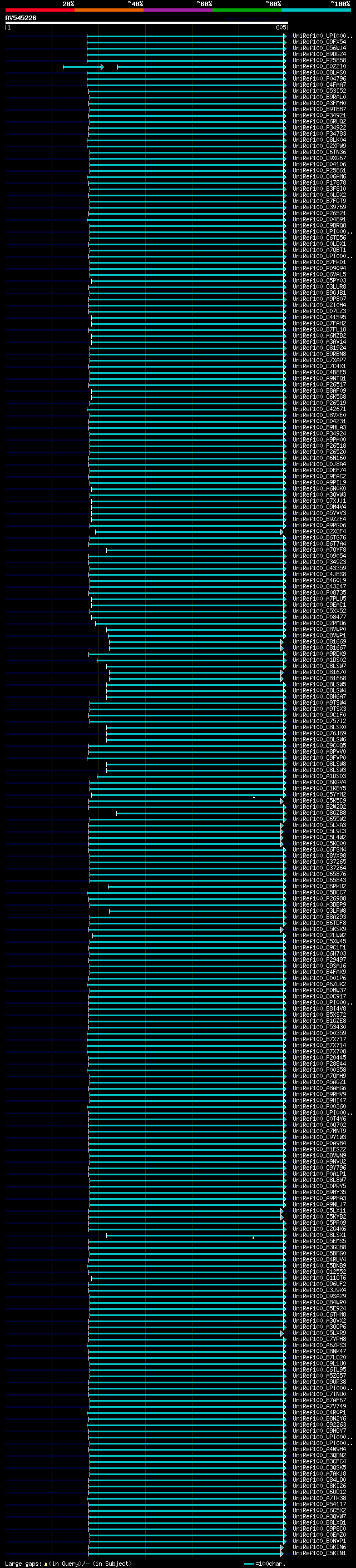Click the cyan ~100% identity legend segment
Image resolution: width=356 pixels, height=1568 pixels.
coord(315,11)
